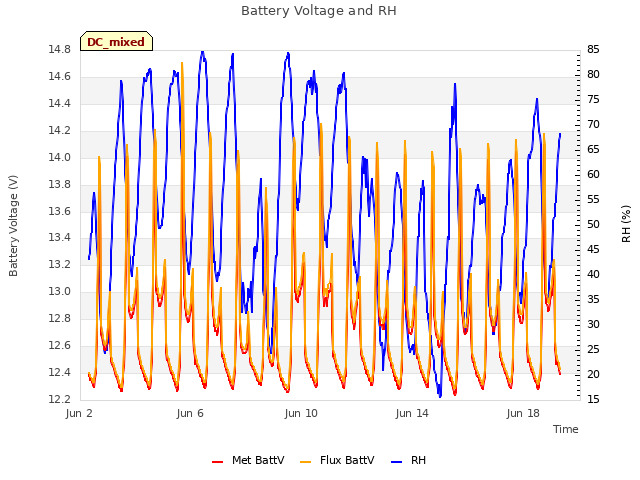Click the 35 RH tick label

point(593,300)
